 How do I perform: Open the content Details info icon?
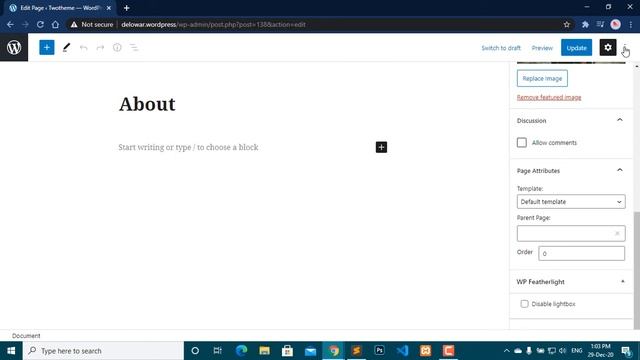click(x=117, y=48)
